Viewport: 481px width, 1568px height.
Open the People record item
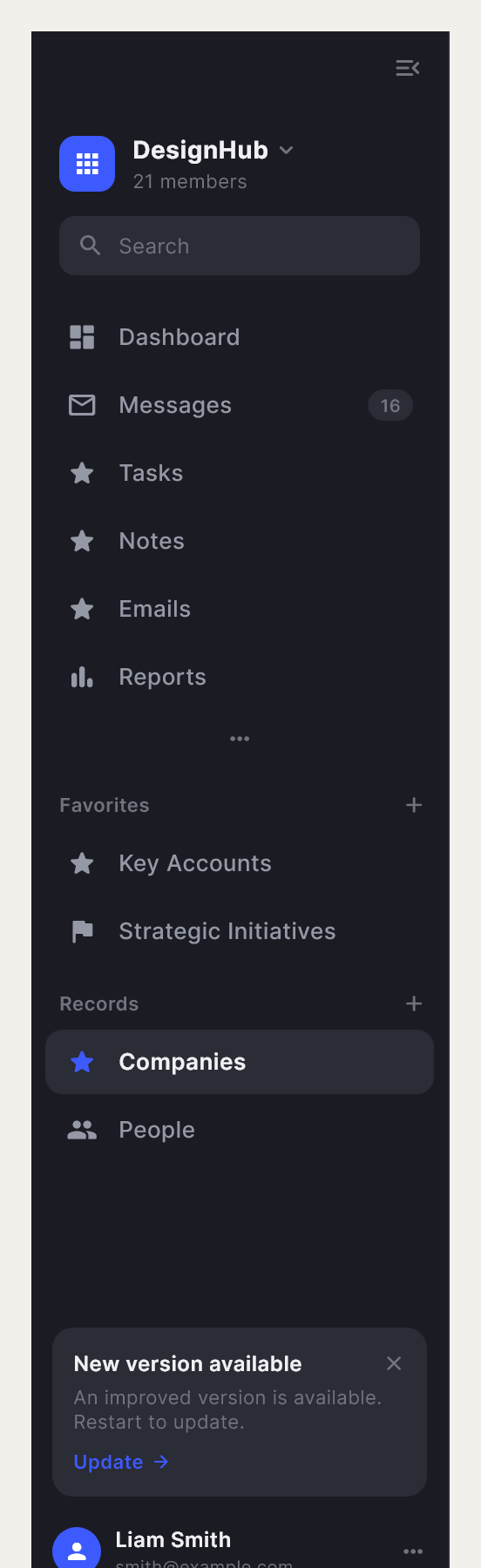coord(240,1130)
